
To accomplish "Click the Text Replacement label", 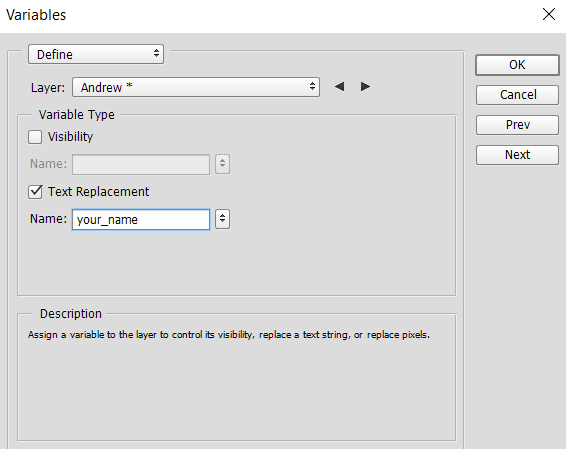I will coord(98,192).
